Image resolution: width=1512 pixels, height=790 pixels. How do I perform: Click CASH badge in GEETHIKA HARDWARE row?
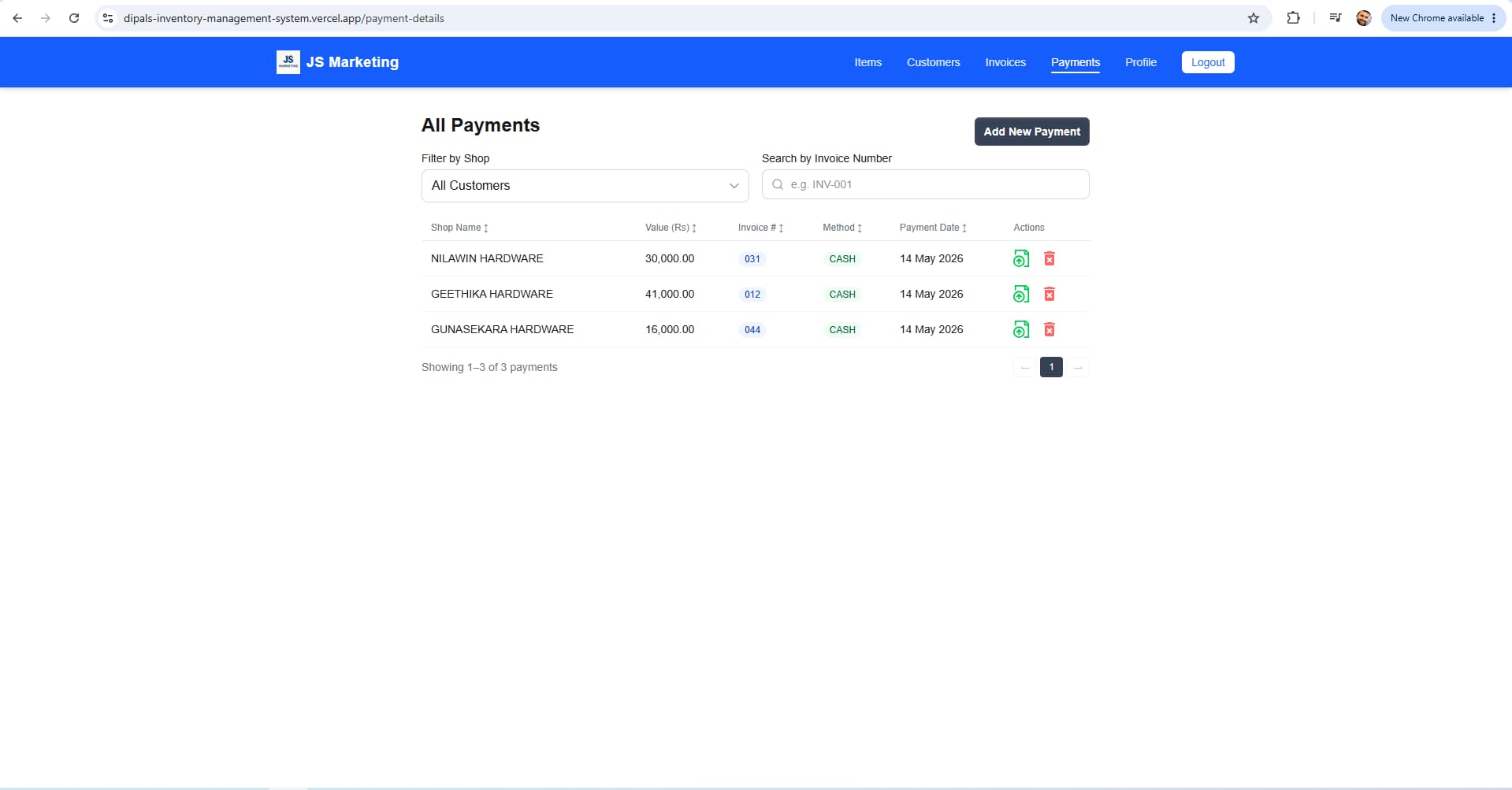(x=842, y=294)
